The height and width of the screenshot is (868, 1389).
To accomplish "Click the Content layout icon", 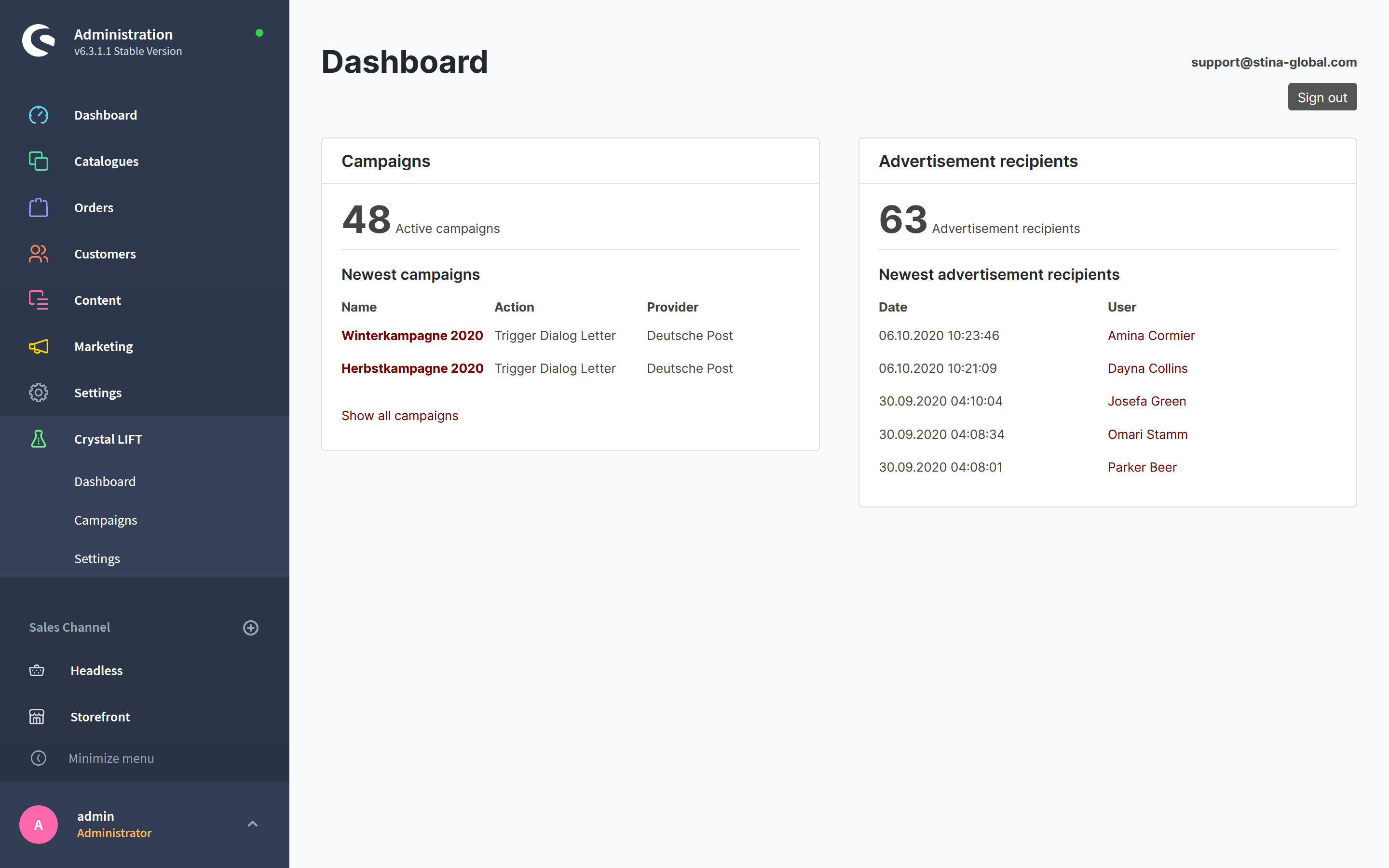I will click(39, 300).
